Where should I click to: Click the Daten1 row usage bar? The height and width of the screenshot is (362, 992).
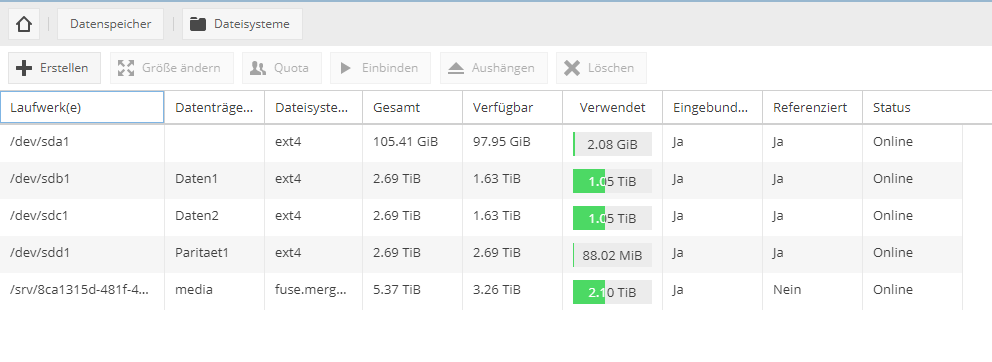click(612, 181)
